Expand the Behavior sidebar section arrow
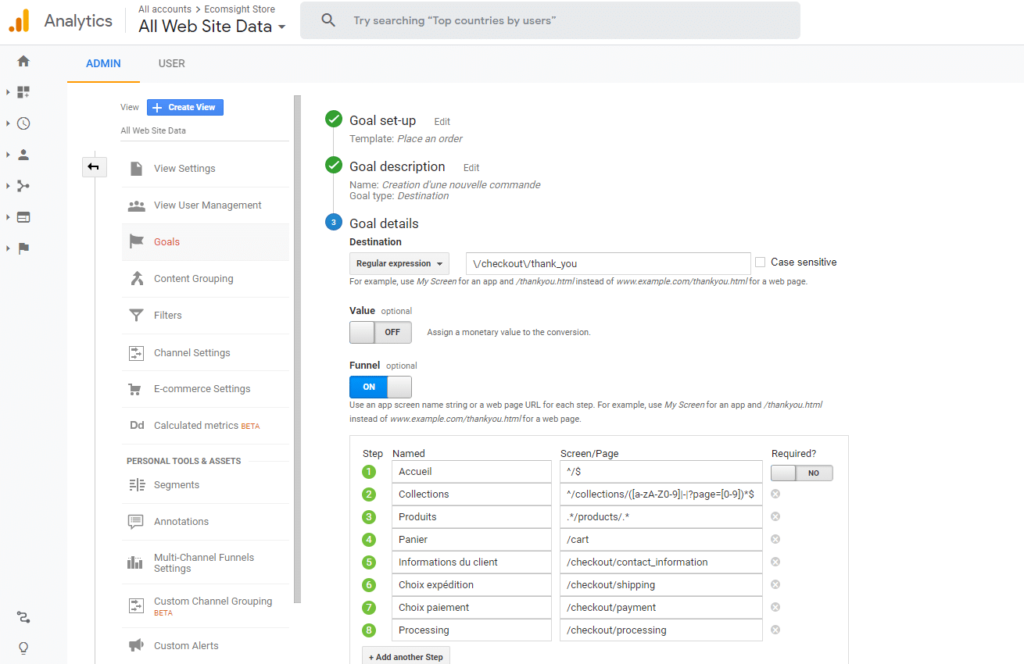1024x664 pixels. tap(8, 217)
